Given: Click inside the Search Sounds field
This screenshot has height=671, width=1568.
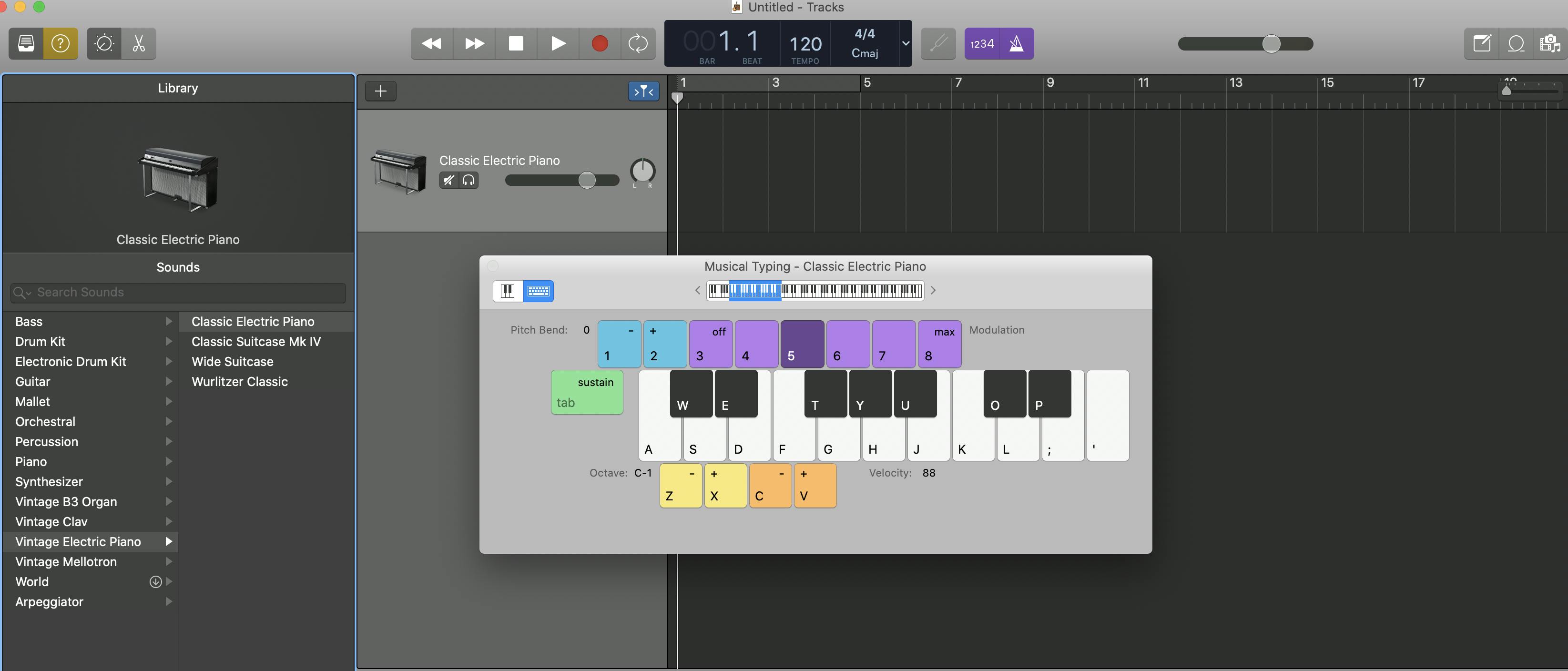Looking at the screenshot, I should [177, 292].
